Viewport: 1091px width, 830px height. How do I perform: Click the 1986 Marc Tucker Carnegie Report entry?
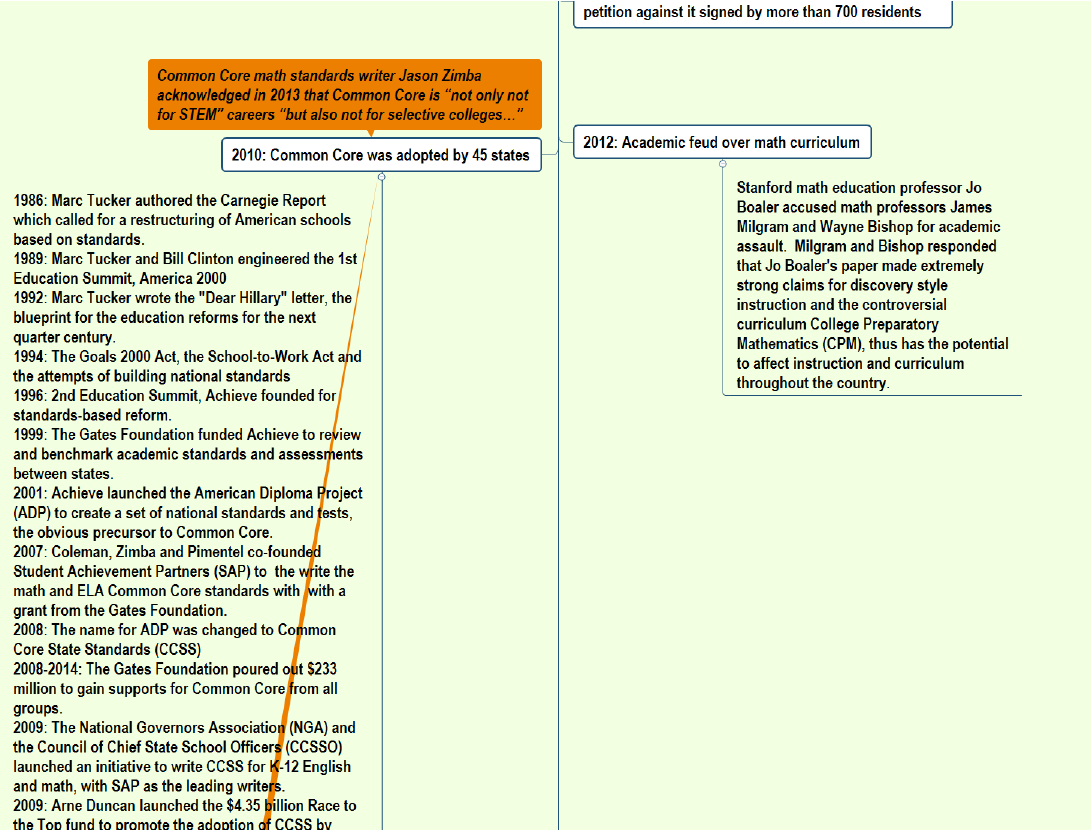tap(180, 220)
